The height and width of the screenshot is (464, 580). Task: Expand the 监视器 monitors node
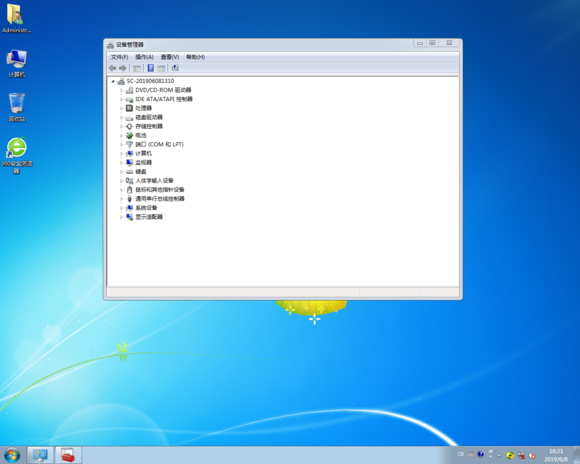[x=121, y=163]
